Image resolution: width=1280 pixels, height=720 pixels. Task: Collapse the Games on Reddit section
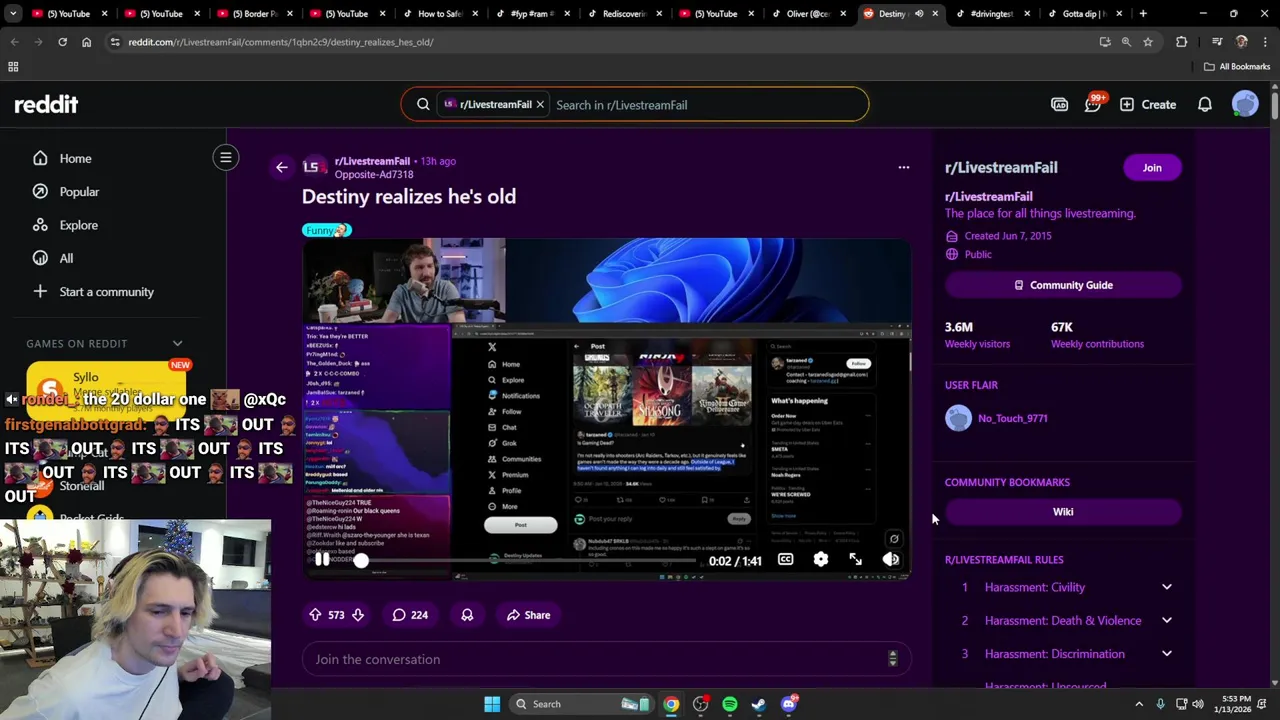(177, 344)
